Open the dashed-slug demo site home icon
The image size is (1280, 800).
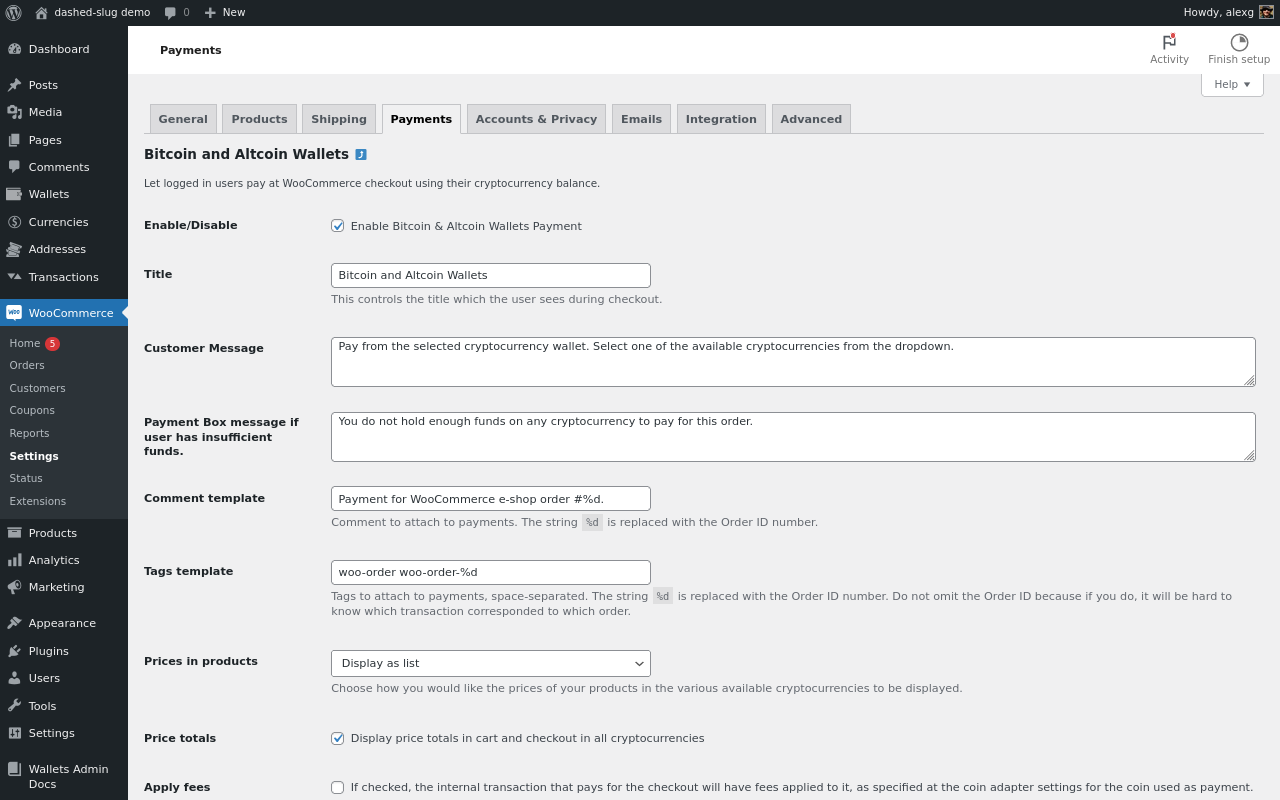pos(41,13)
